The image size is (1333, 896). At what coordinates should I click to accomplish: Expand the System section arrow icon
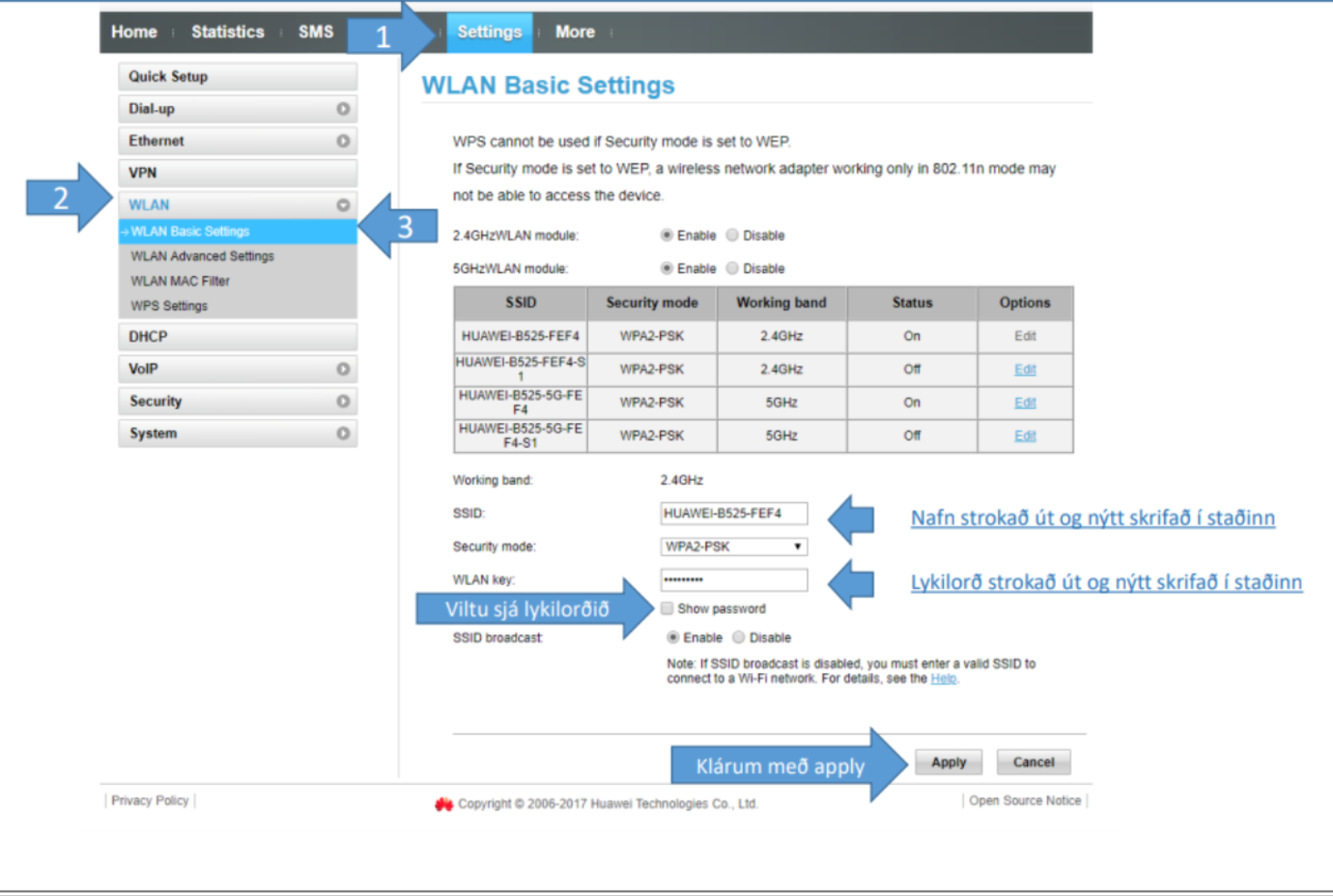click(343, 434)
